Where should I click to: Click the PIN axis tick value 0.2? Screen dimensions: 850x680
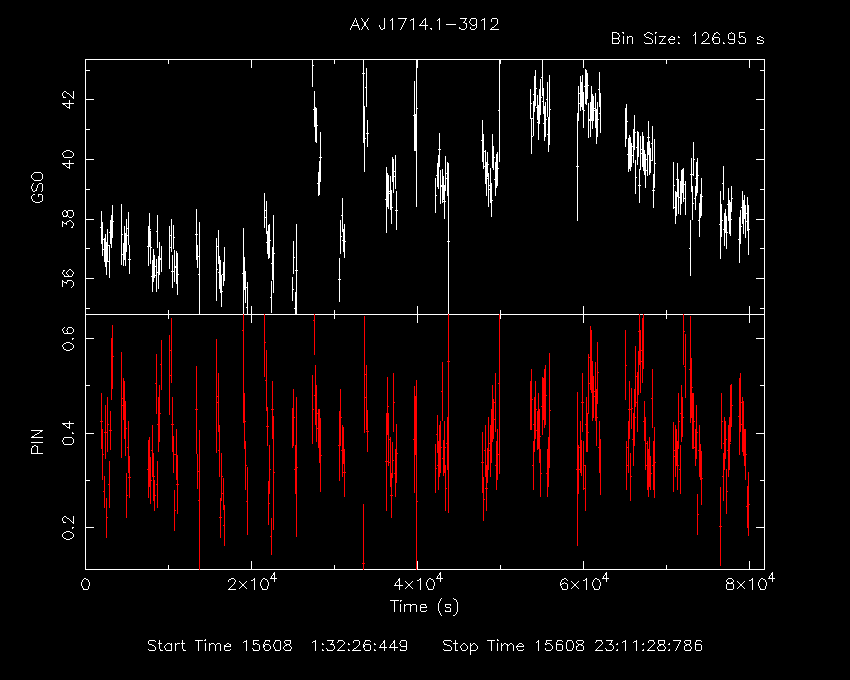click(68, 527)
